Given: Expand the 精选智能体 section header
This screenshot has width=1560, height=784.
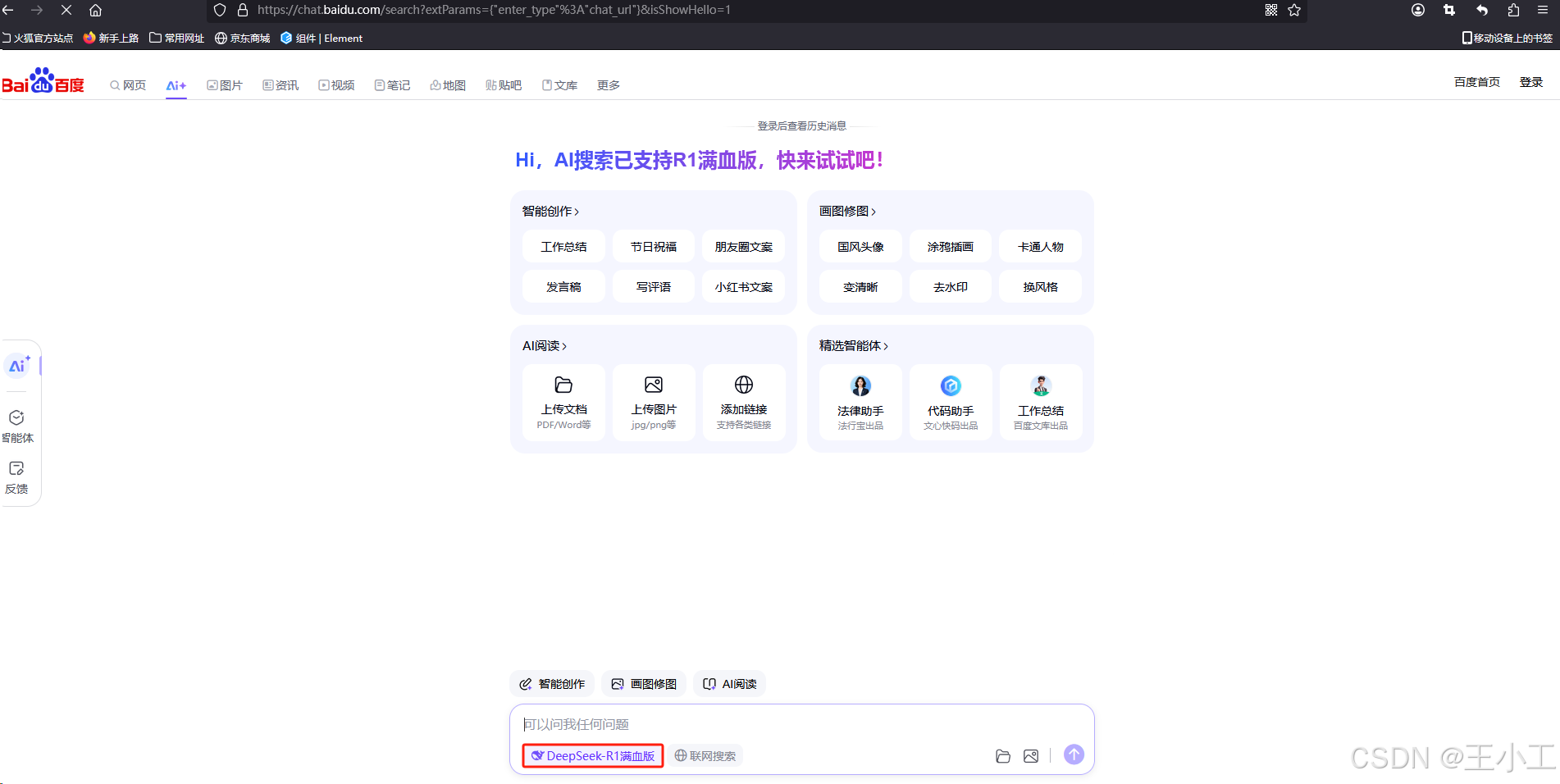Looking at the screenshot, I should (x=853, y=346).
